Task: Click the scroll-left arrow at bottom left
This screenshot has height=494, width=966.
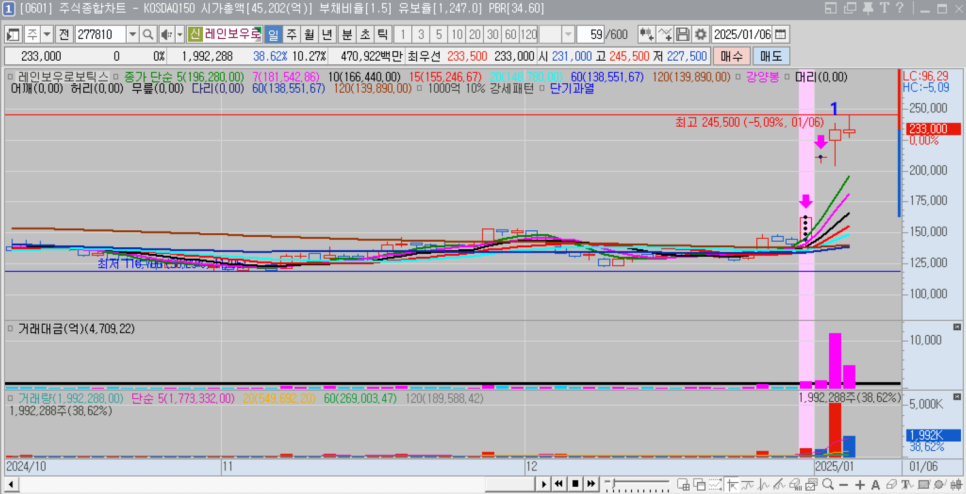Action: pos(11,485)
